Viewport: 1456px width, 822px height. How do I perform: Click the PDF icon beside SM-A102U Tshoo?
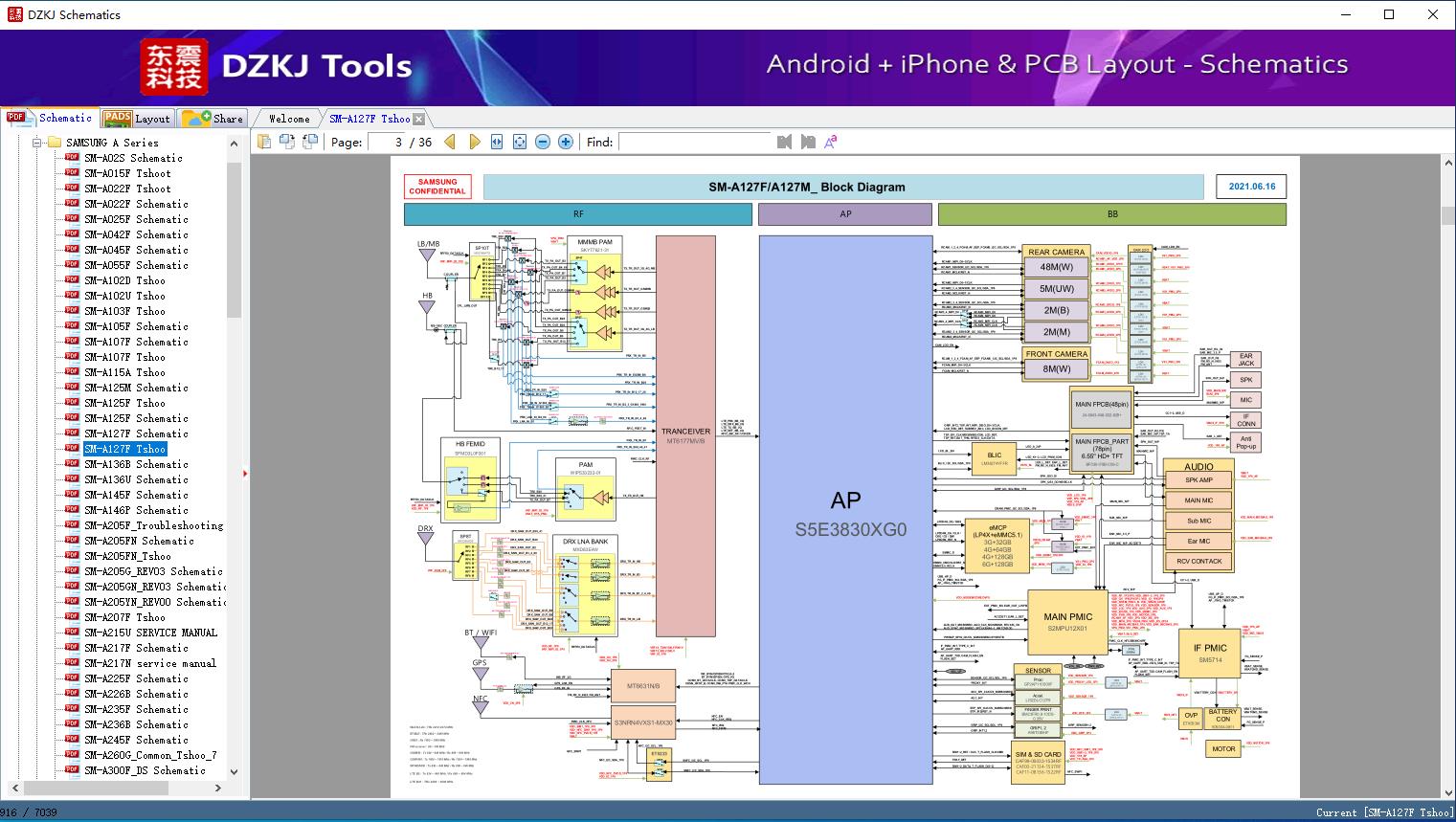click(72, 296)
